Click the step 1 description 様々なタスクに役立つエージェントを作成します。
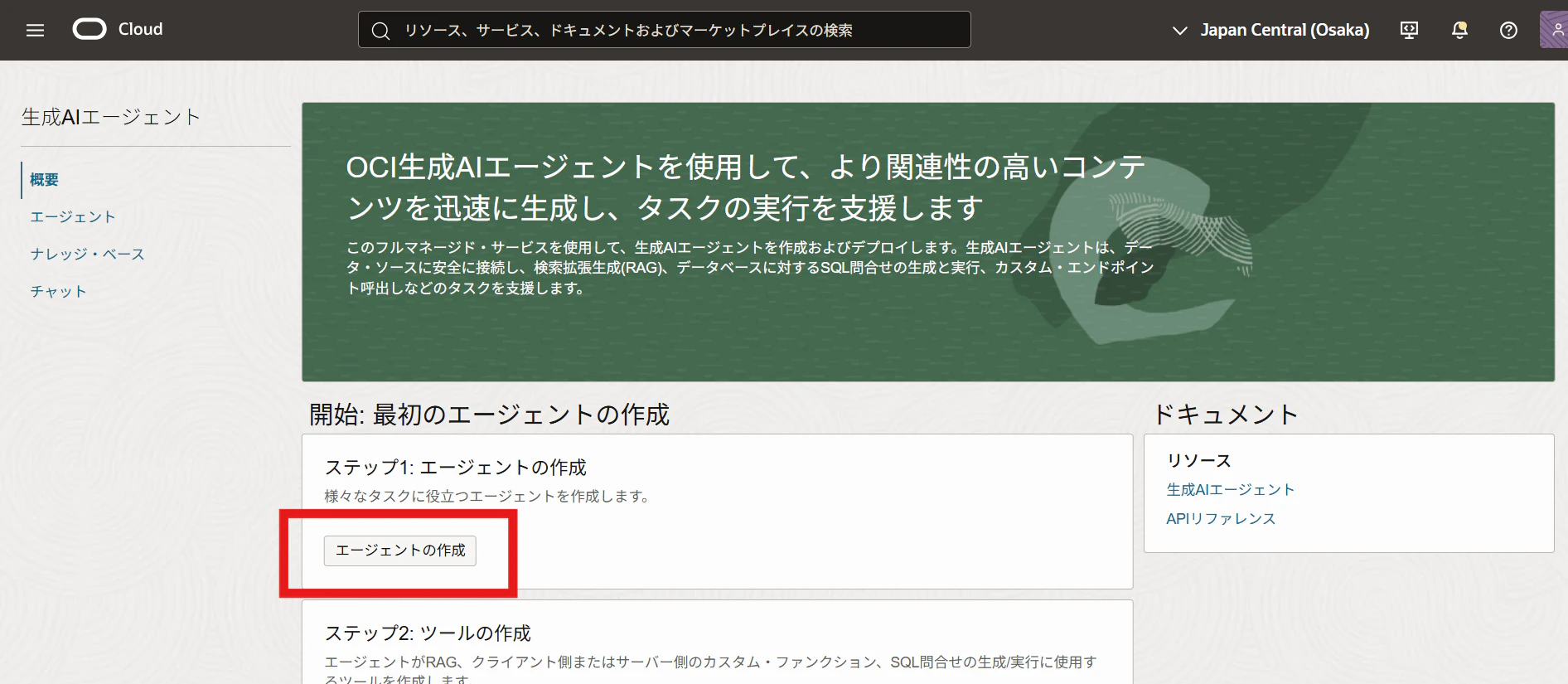Screen dimensions: 1568x684 [x=488, y=497]
